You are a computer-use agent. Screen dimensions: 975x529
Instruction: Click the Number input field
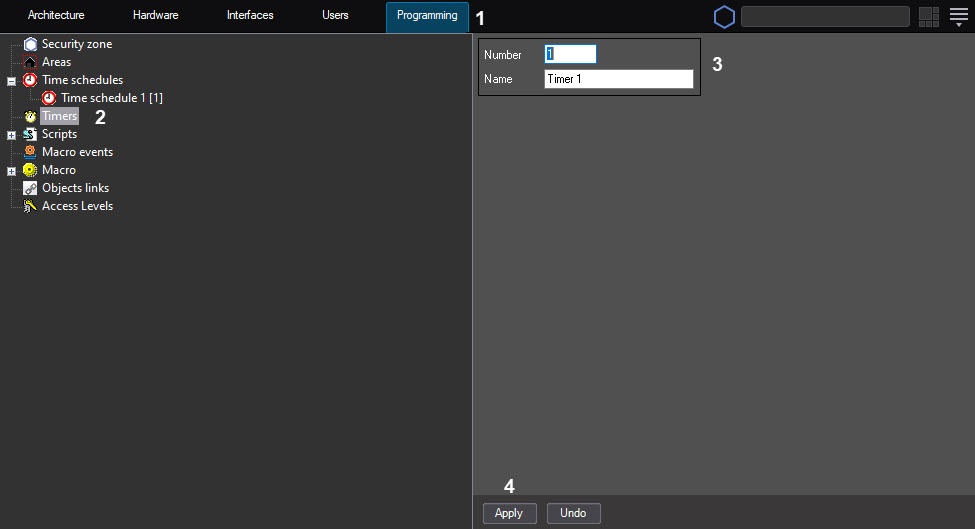click(x=570, y=54)
